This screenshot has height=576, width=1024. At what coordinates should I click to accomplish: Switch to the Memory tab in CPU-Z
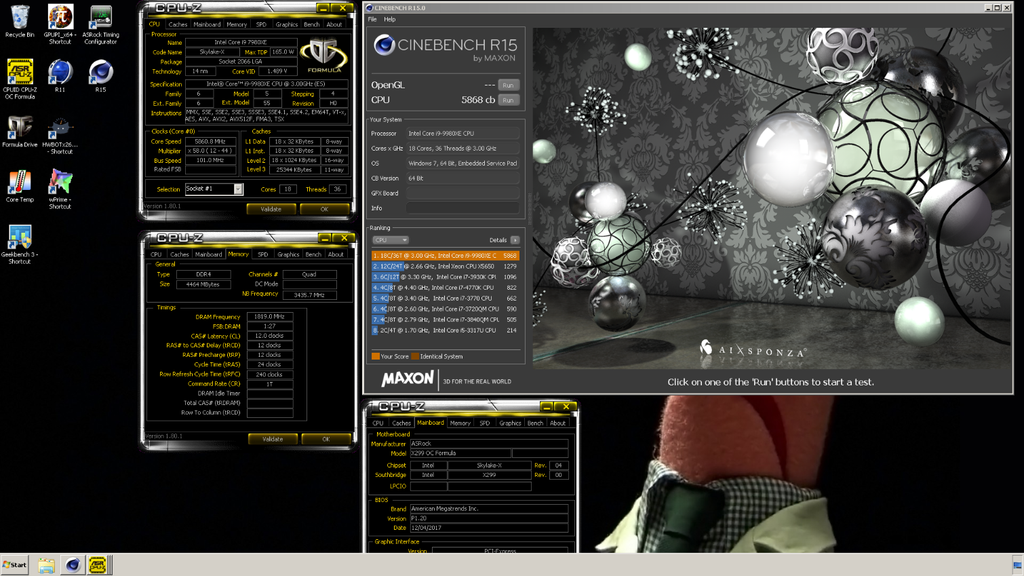click(239, 25)
